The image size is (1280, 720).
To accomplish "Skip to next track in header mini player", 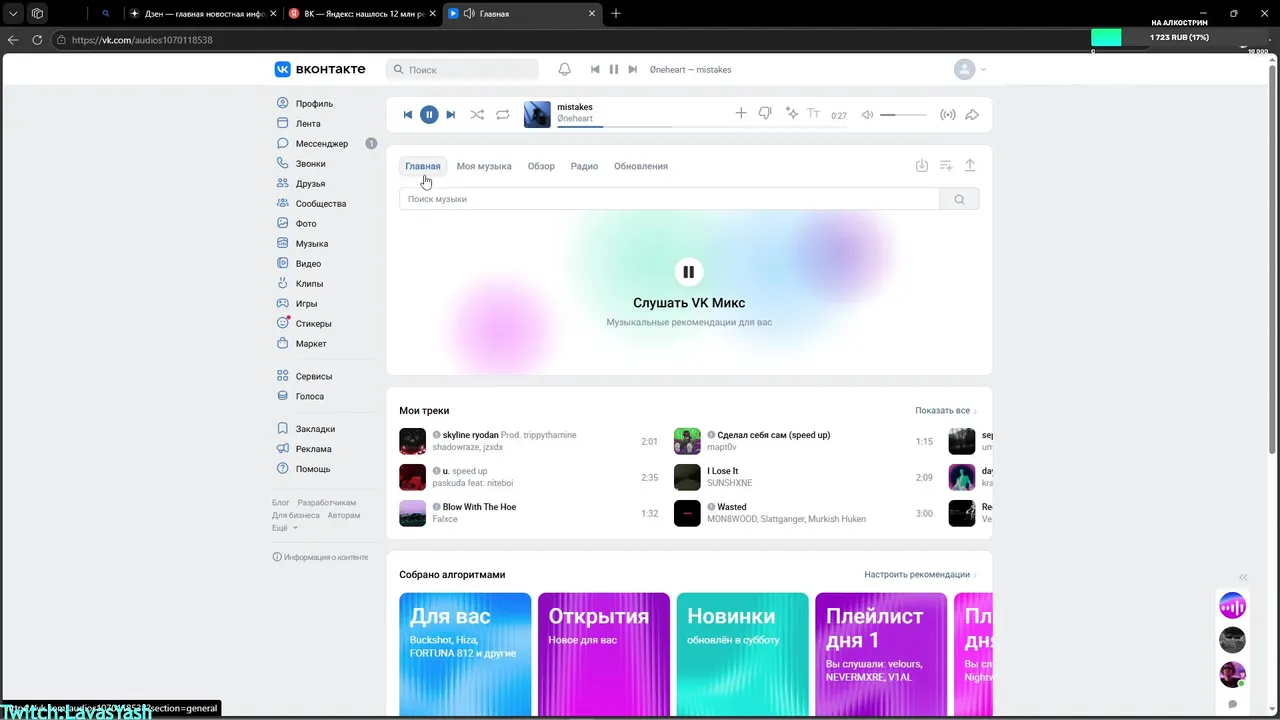I will (x=633, y=70).
